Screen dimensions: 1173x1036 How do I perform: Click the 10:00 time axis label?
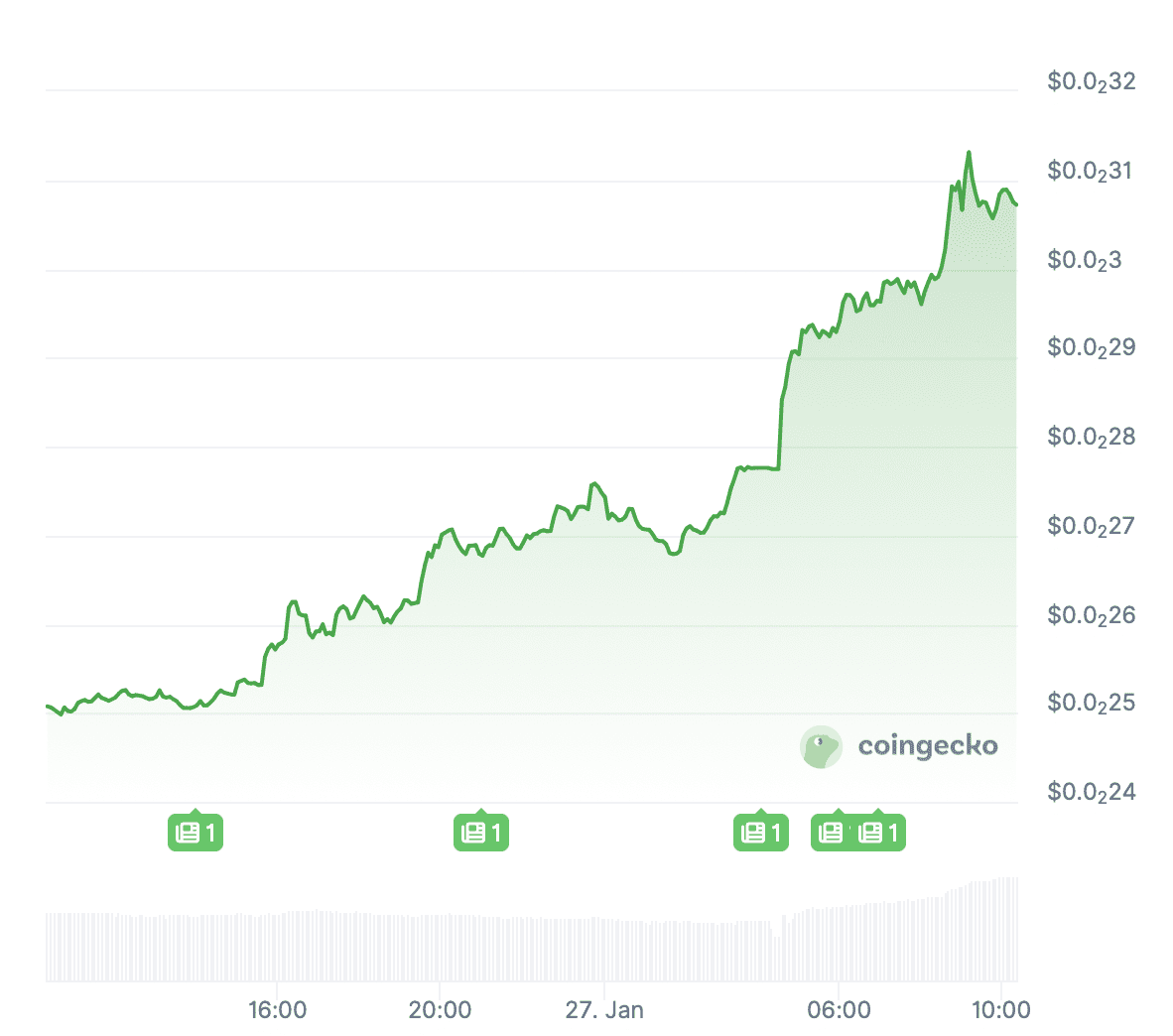coord(1000,1010)
